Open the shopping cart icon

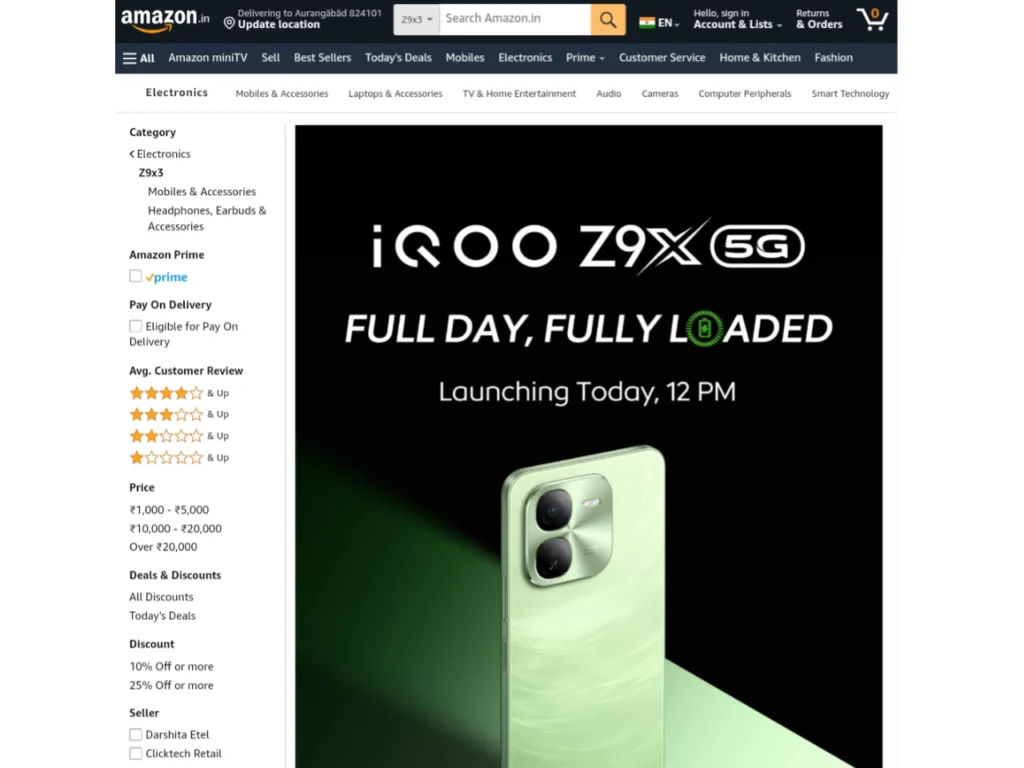click(872, 19)
